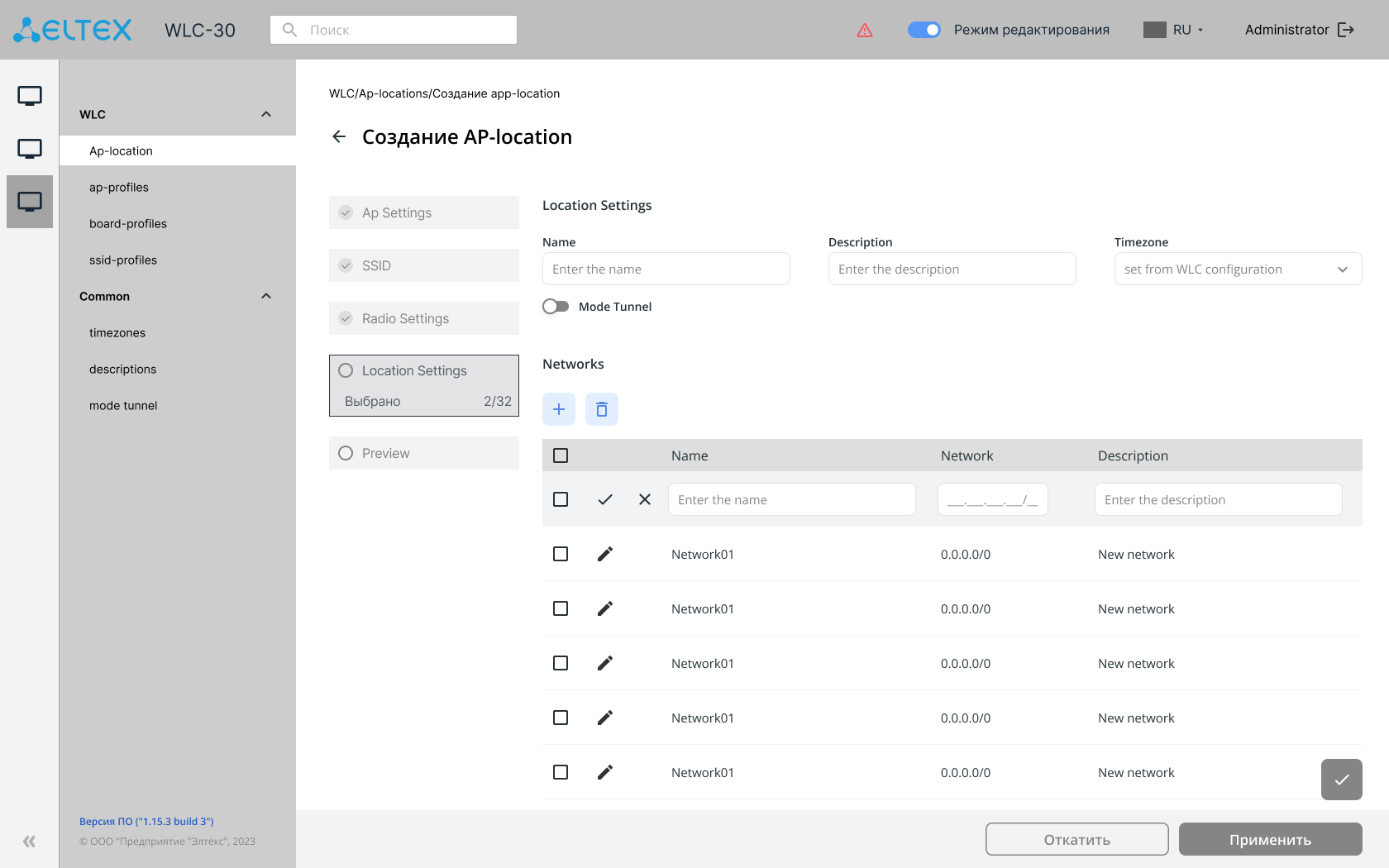Tick the checkbox in the new network row
This screenshot has width=1389, height=868.
click(x=561, y=499)
